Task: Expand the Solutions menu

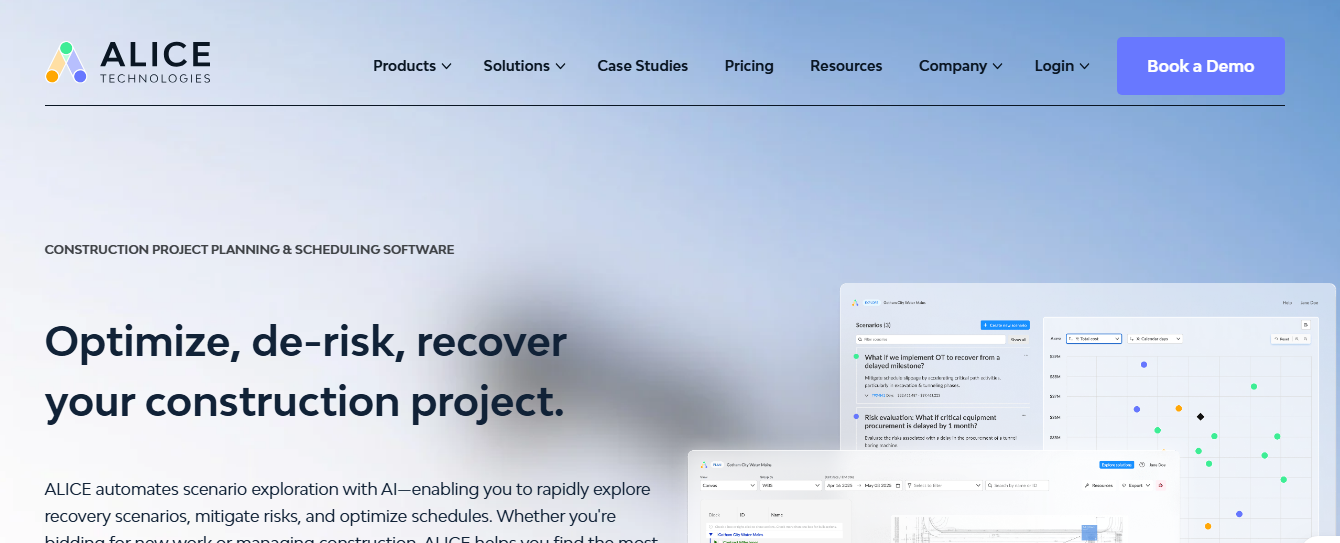Action: [x=524, y=66]
